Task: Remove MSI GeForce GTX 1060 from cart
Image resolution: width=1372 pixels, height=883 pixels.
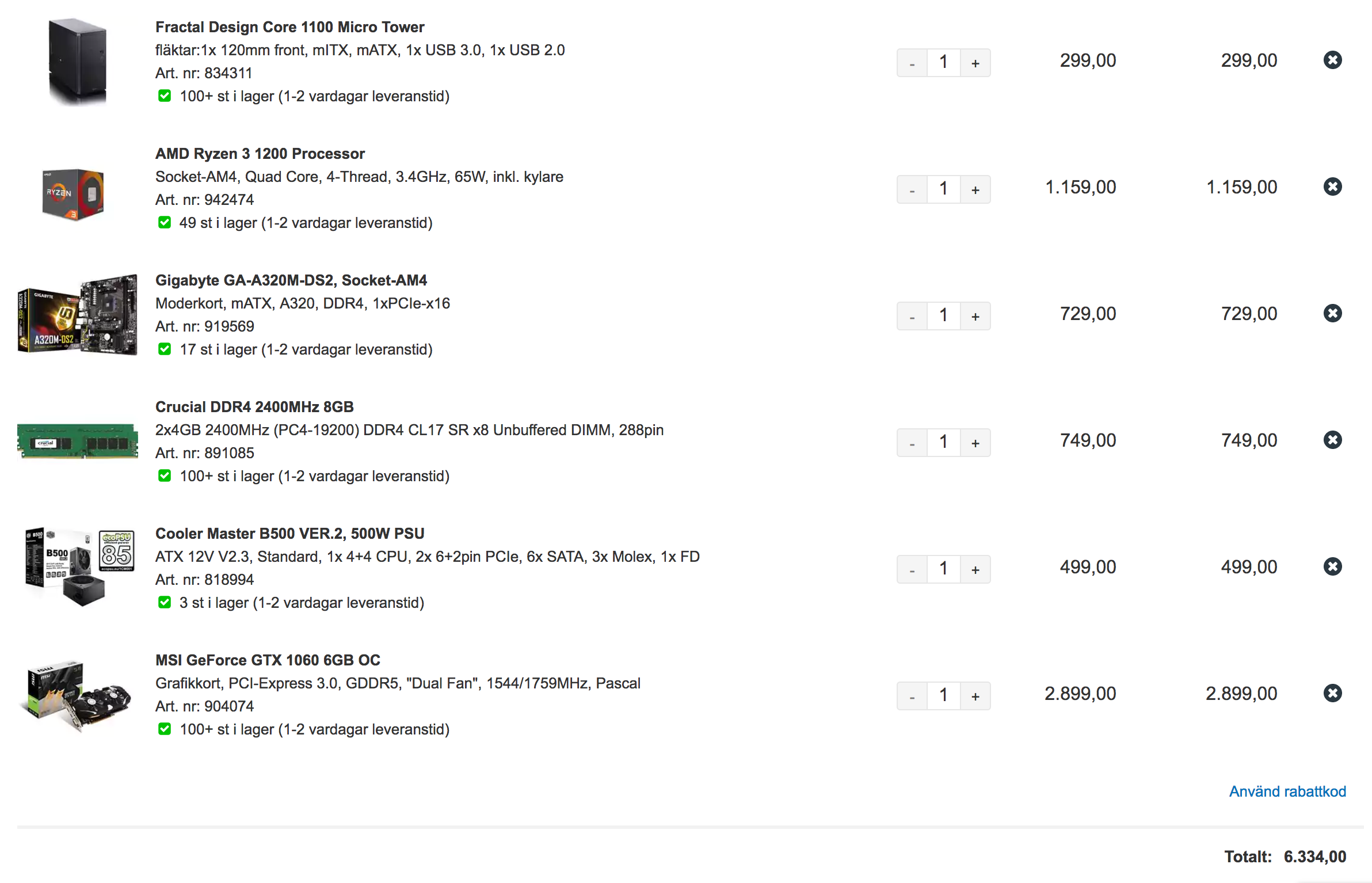Action: pos(1332,693)
